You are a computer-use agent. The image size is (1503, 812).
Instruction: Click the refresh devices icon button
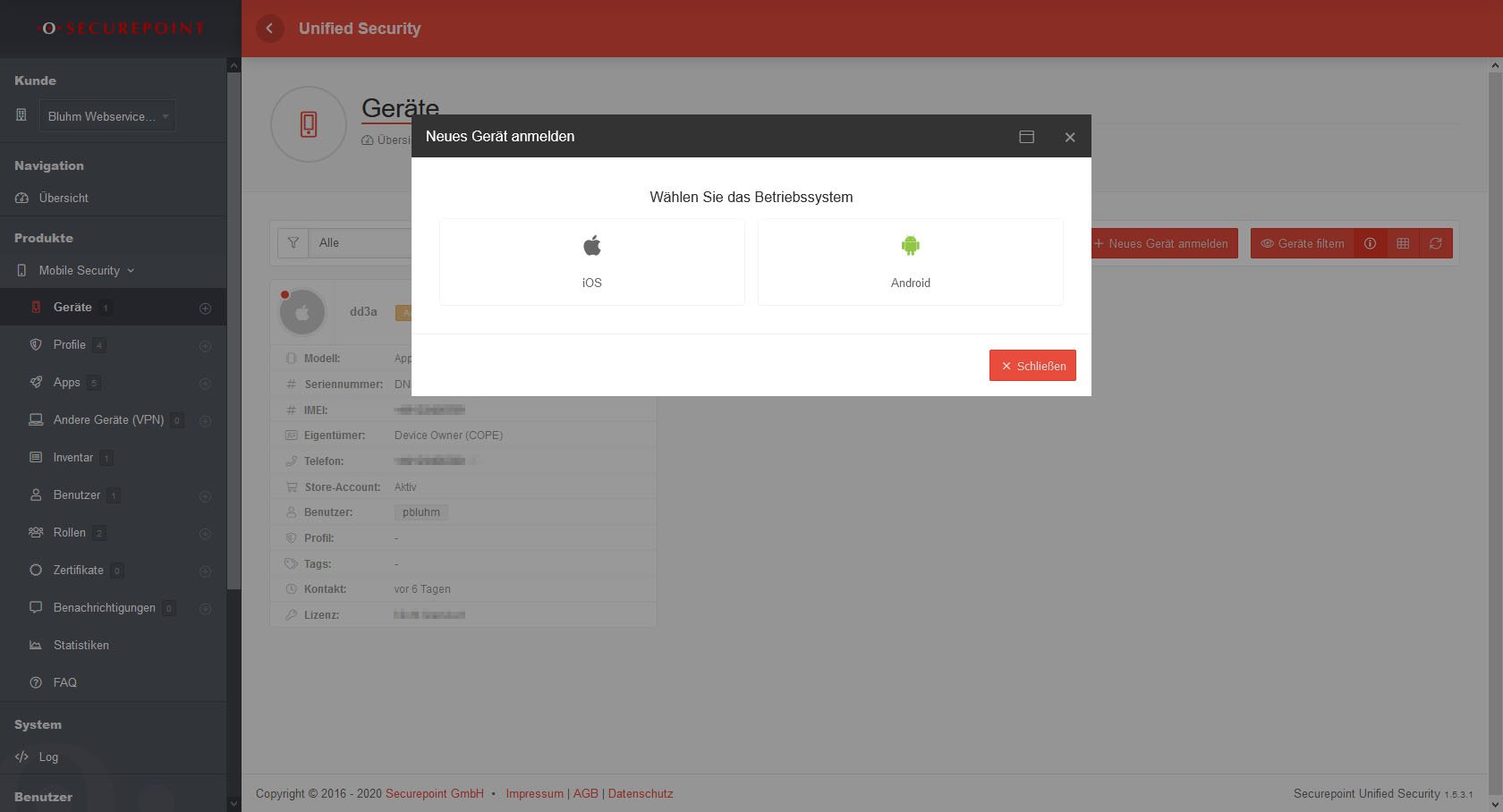1435,243
